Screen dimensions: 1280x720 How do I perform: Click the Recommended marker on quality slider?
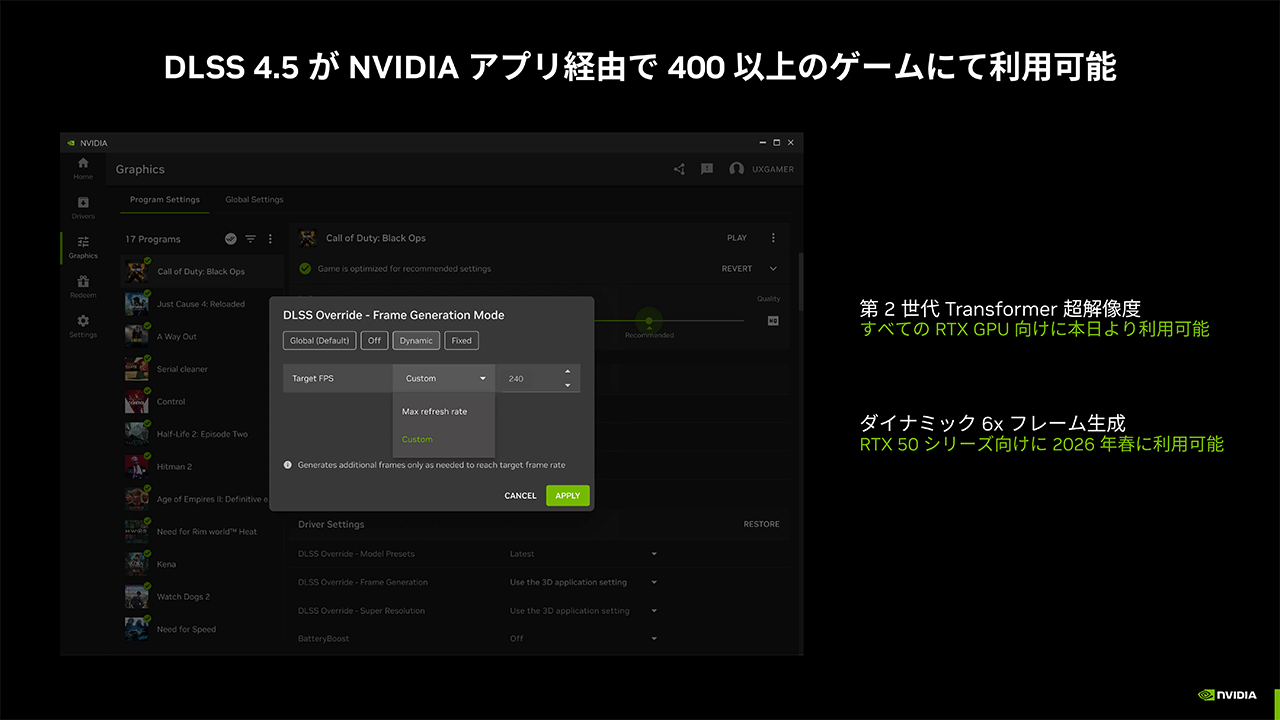pos(649,322)
